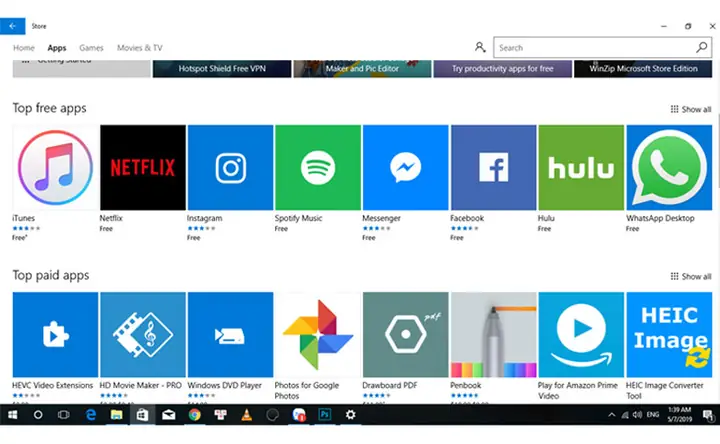Open Task View in the taskbar
This screenshot has height=444, width=720.
tap(64, 415)
